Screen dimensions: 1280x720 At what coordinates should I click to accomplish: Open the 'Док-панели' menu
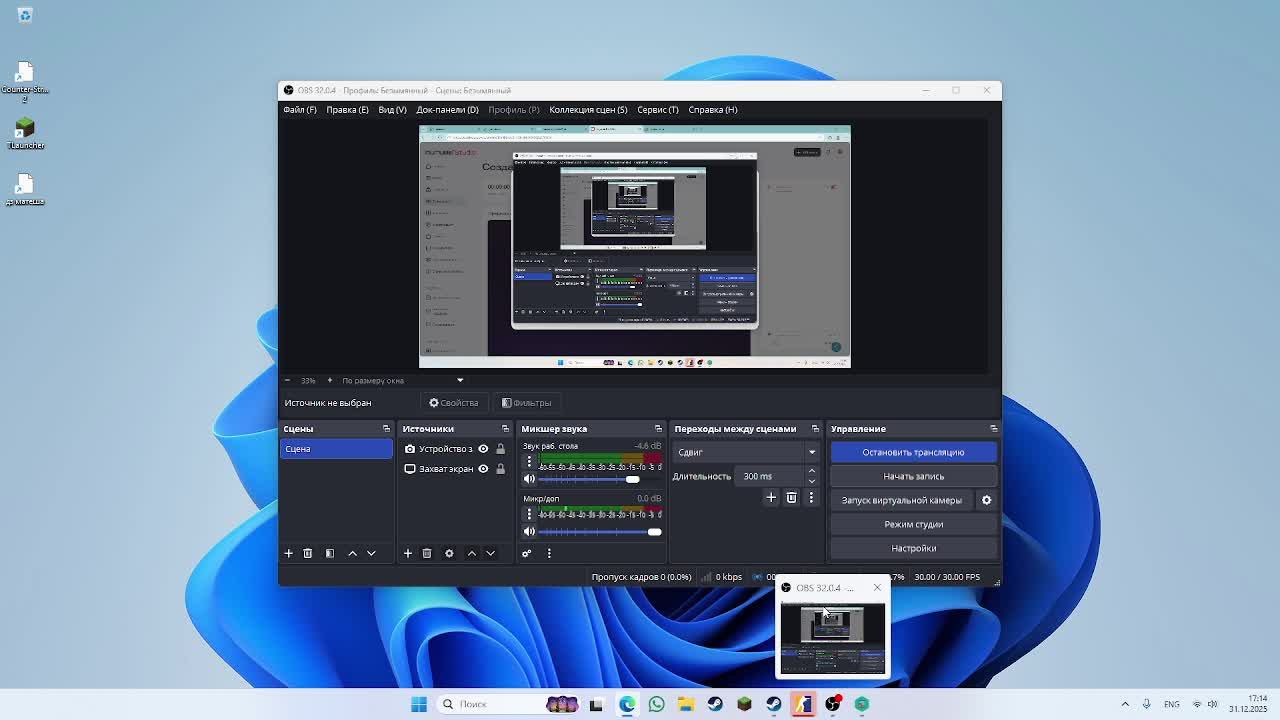(447, 110)
